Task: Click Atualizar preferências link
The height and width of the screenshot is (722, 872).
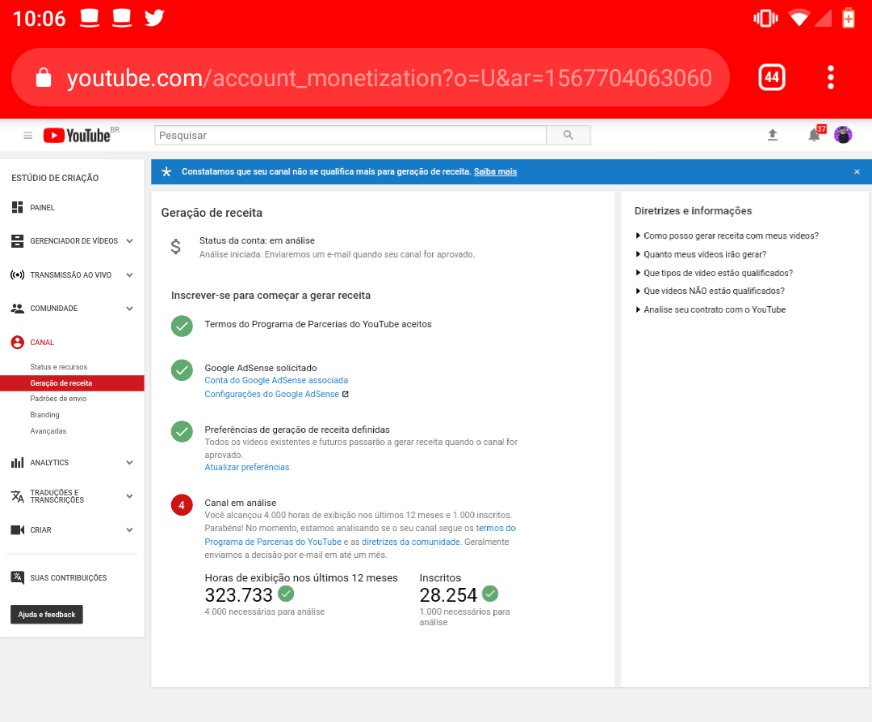Action: pyautogui.click(x=246, y=467)
